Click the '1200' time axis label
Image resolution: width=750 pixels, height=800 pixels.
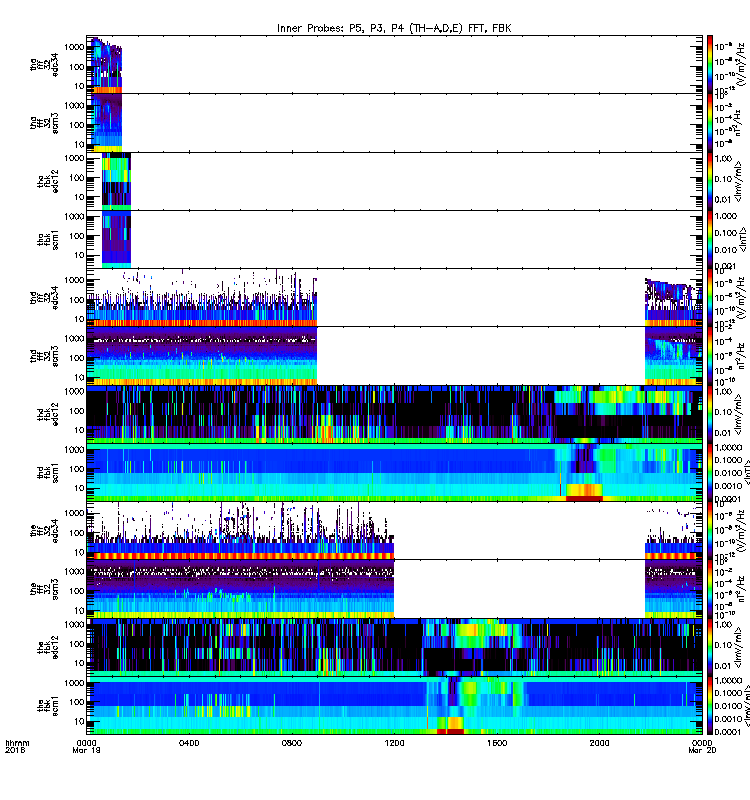[394, 743]
